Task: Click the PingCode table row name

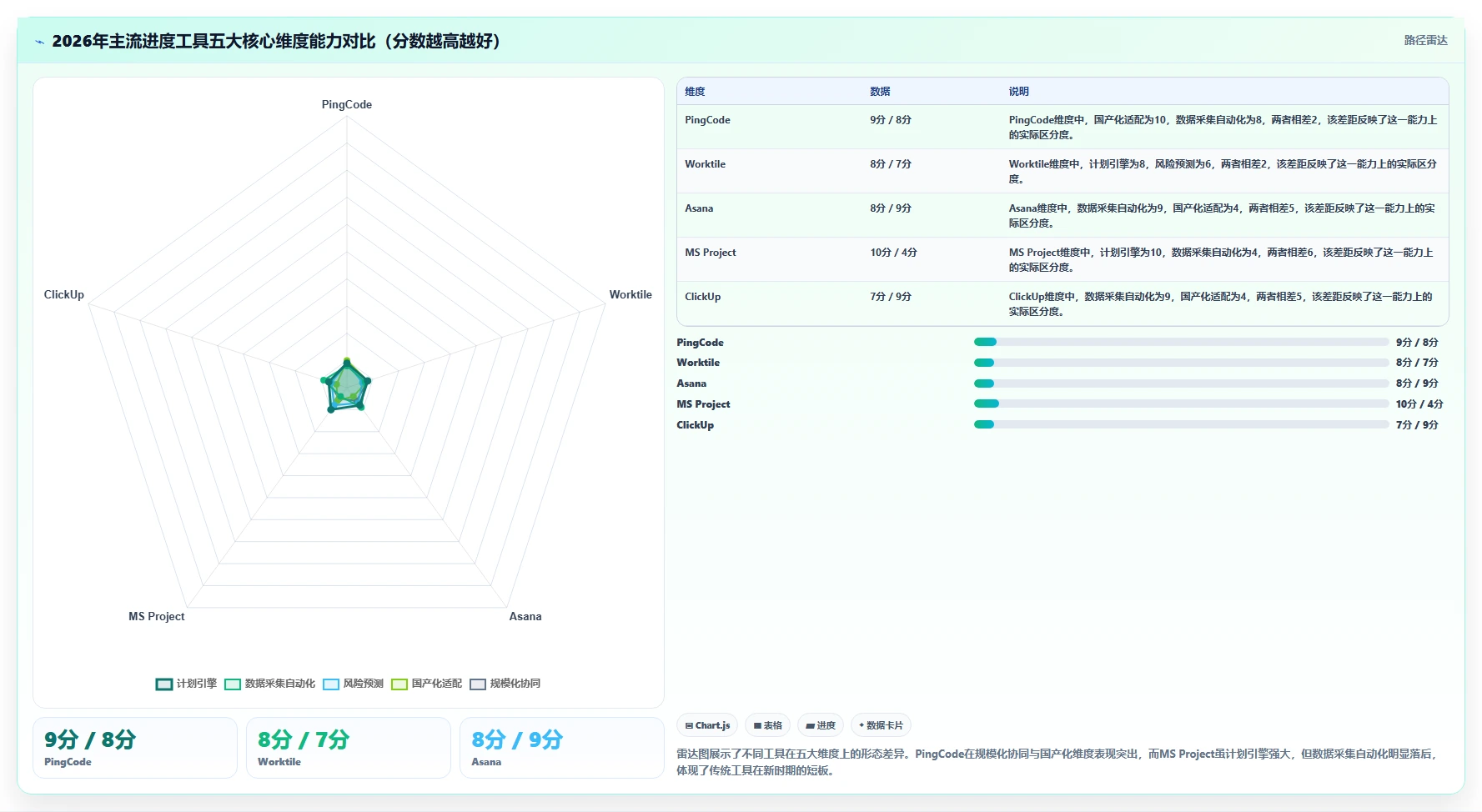Action: pyautogui.click(x=707, y=120)
